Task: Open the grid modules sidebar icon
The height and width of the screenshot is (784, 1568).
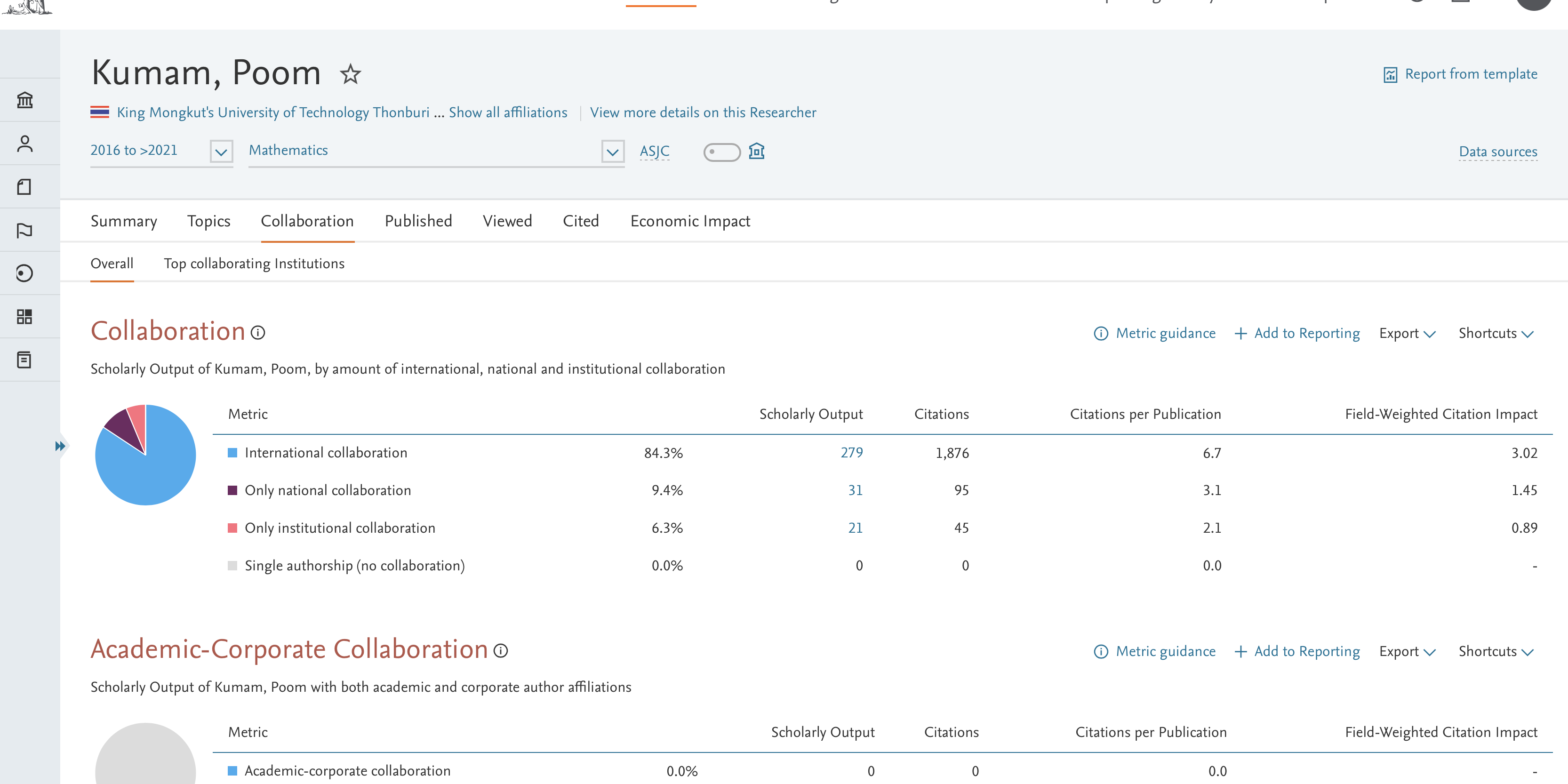Action: [x=24, y=317]
